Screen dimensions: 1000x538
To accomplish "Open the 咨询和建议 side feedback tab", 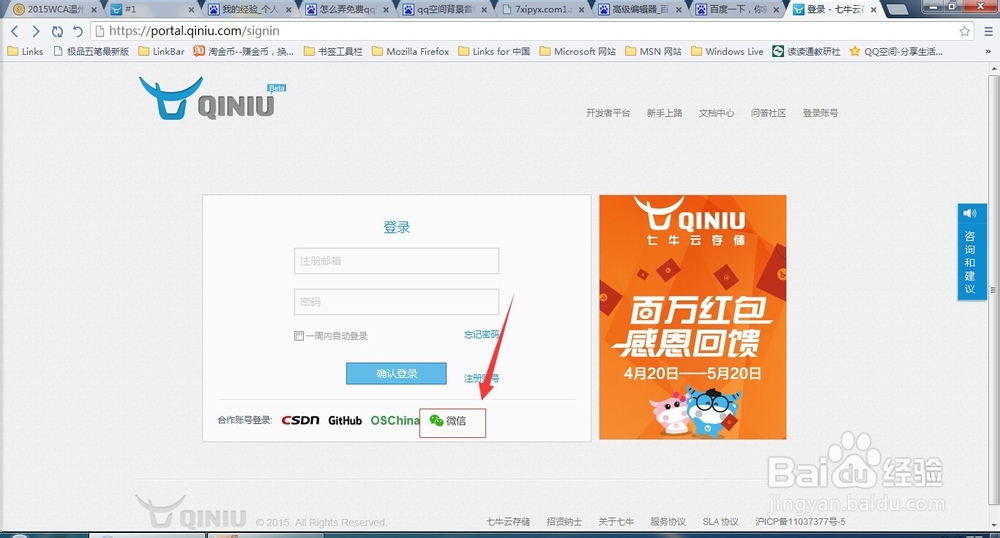I will click(x=971, y=251).
